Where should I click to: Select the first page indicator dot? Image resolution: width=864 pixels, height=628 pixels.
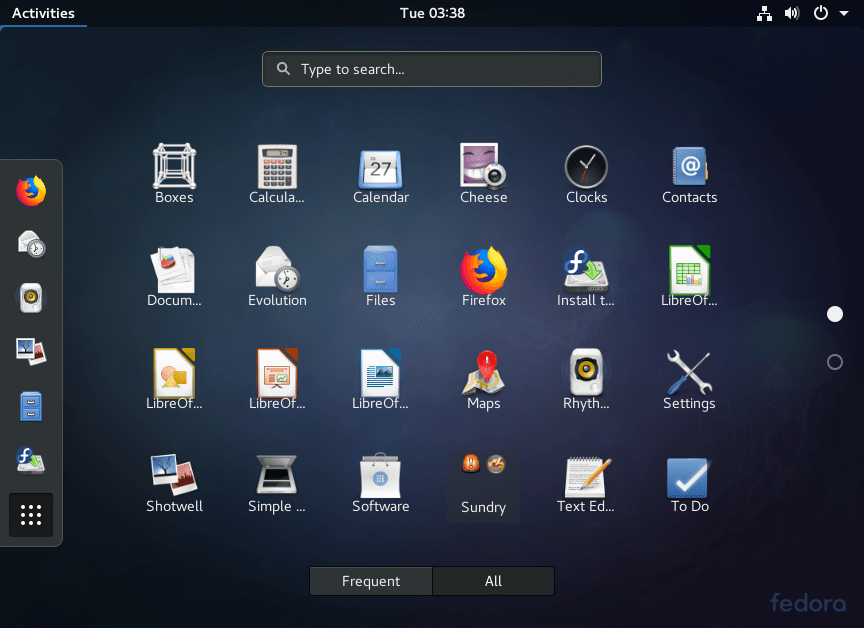835,314
